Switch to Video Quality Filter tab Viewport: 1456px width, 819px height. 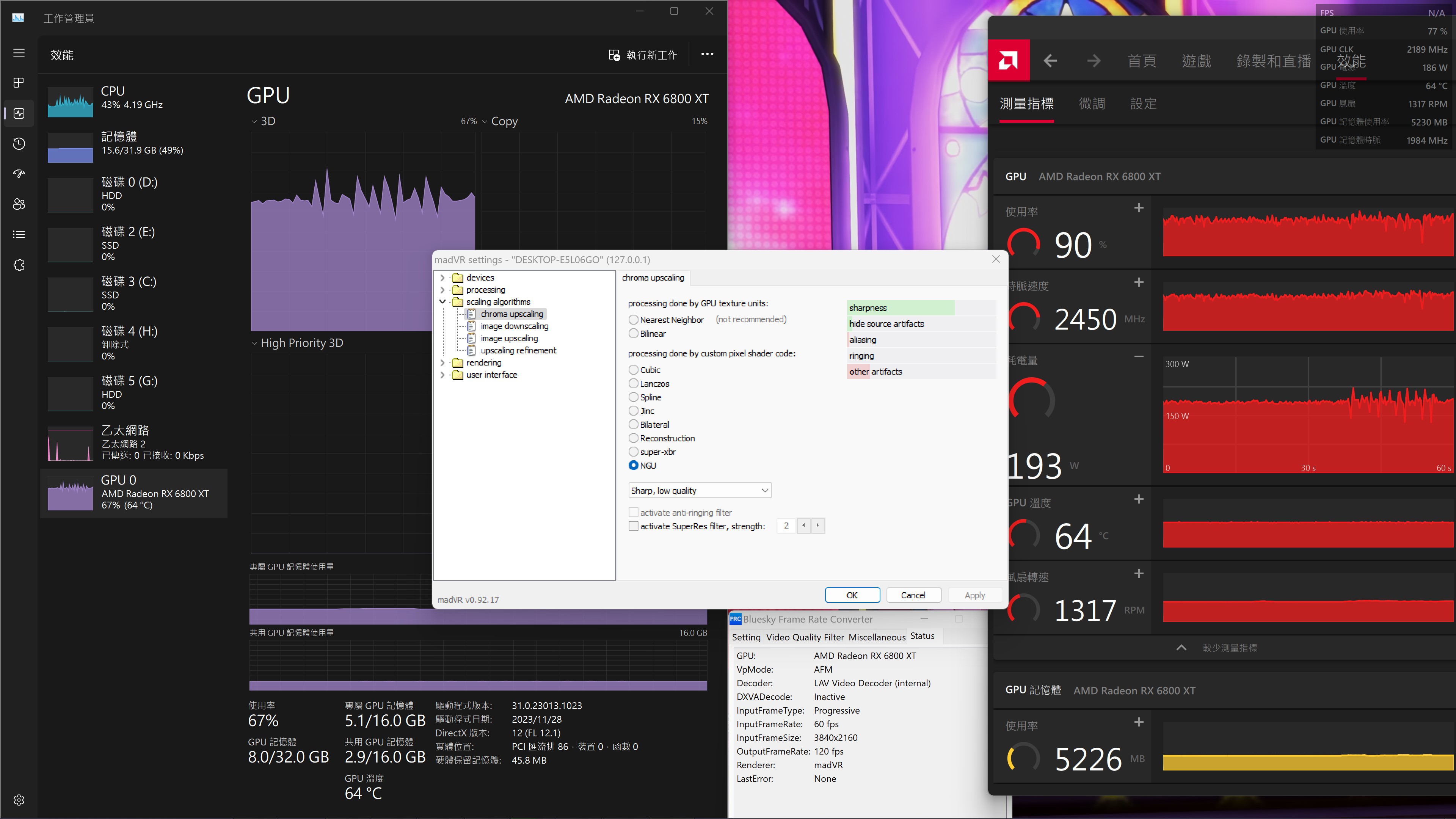point(804,637)
